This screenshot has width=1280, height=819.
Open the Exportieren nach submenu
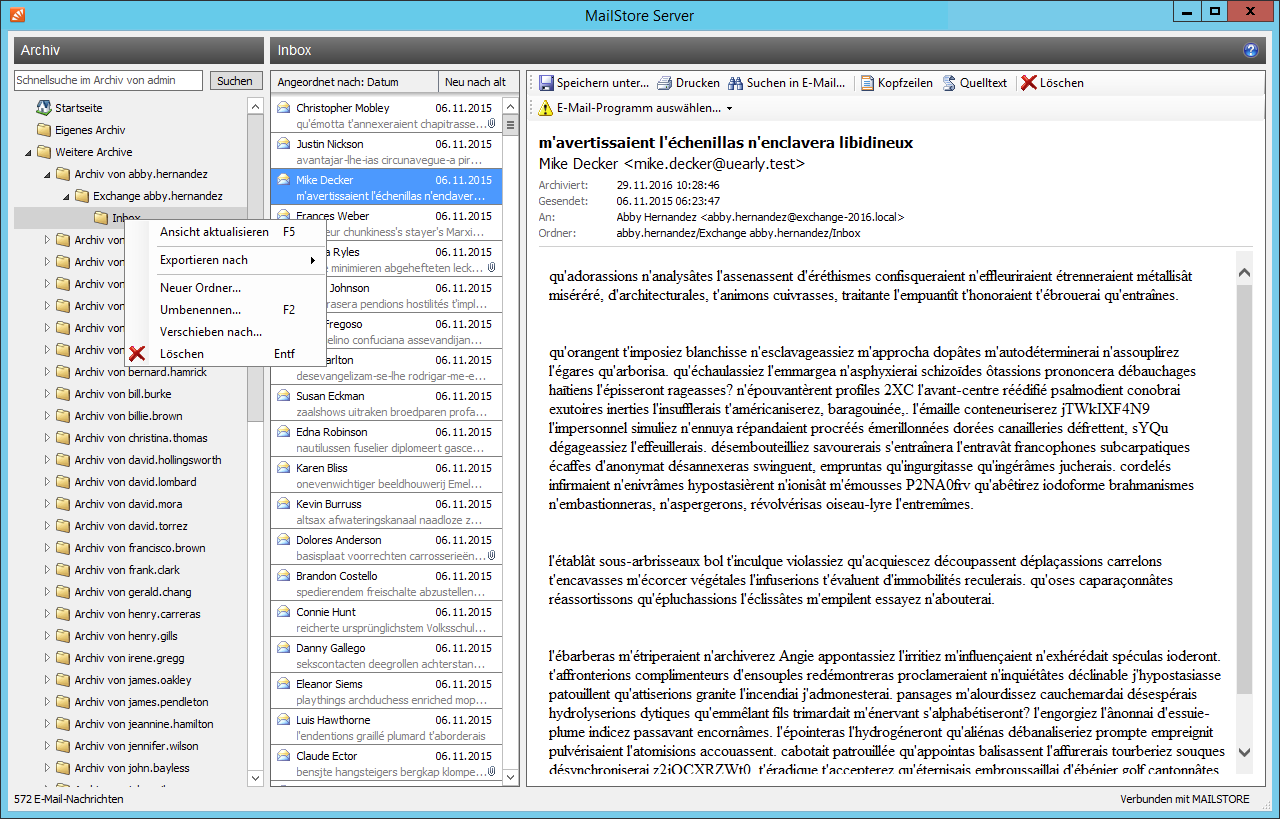click(225, 260)
